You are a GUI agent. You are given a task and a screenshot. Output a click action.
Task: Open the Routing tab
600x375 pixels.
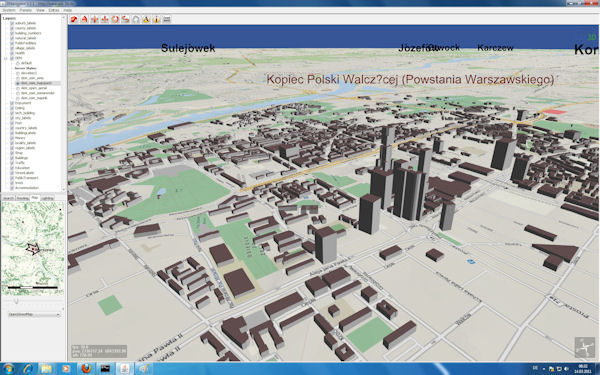coord(23,198)
